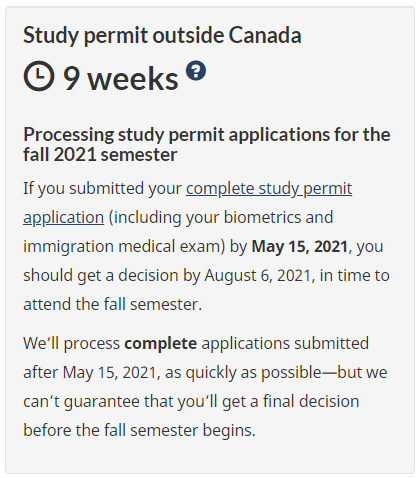
Task: Click the 'Study permit outside Canada' heading
Action: click(x=162, y=35)
